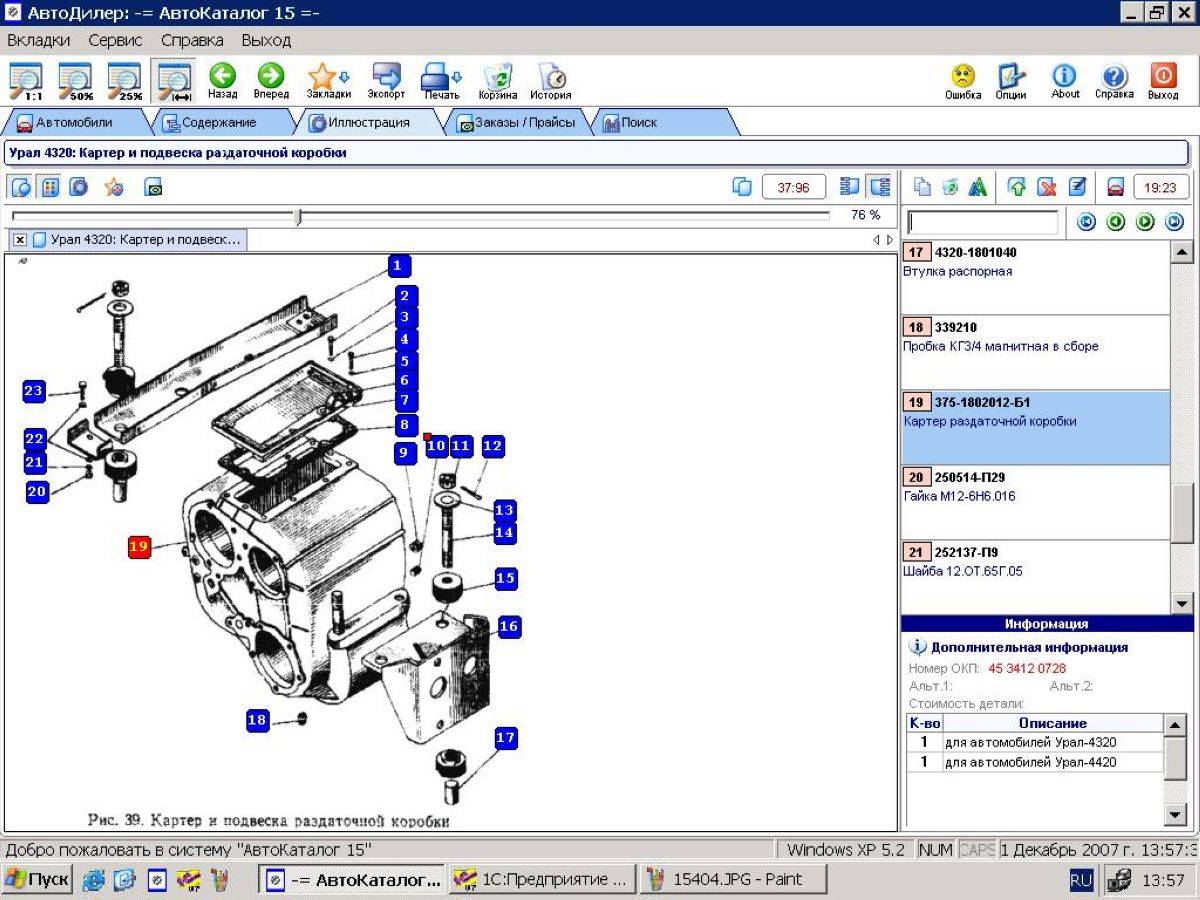The width and height of the screenshot is (1200, 900).
Task: Click the star bookmark icon above illustration
Action: pyautogui.click(x=114, y=187)
